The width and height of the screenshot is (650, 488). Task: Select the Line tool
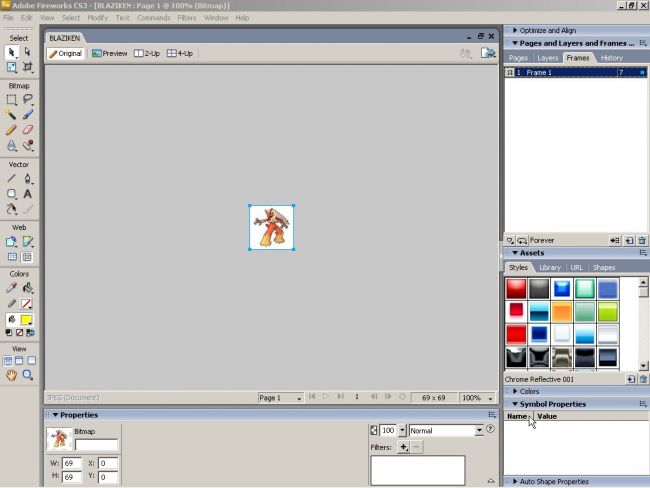pyautogui.click(x=12, y=179)
